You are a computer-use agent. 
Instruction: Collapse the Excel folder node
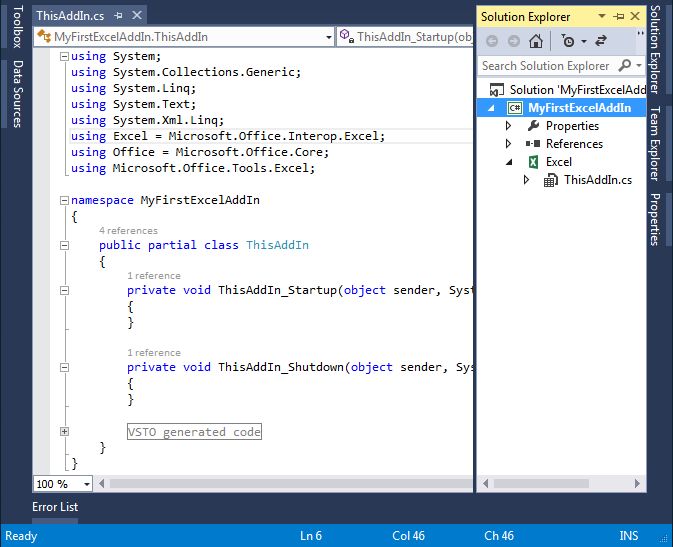coord(509,162)
